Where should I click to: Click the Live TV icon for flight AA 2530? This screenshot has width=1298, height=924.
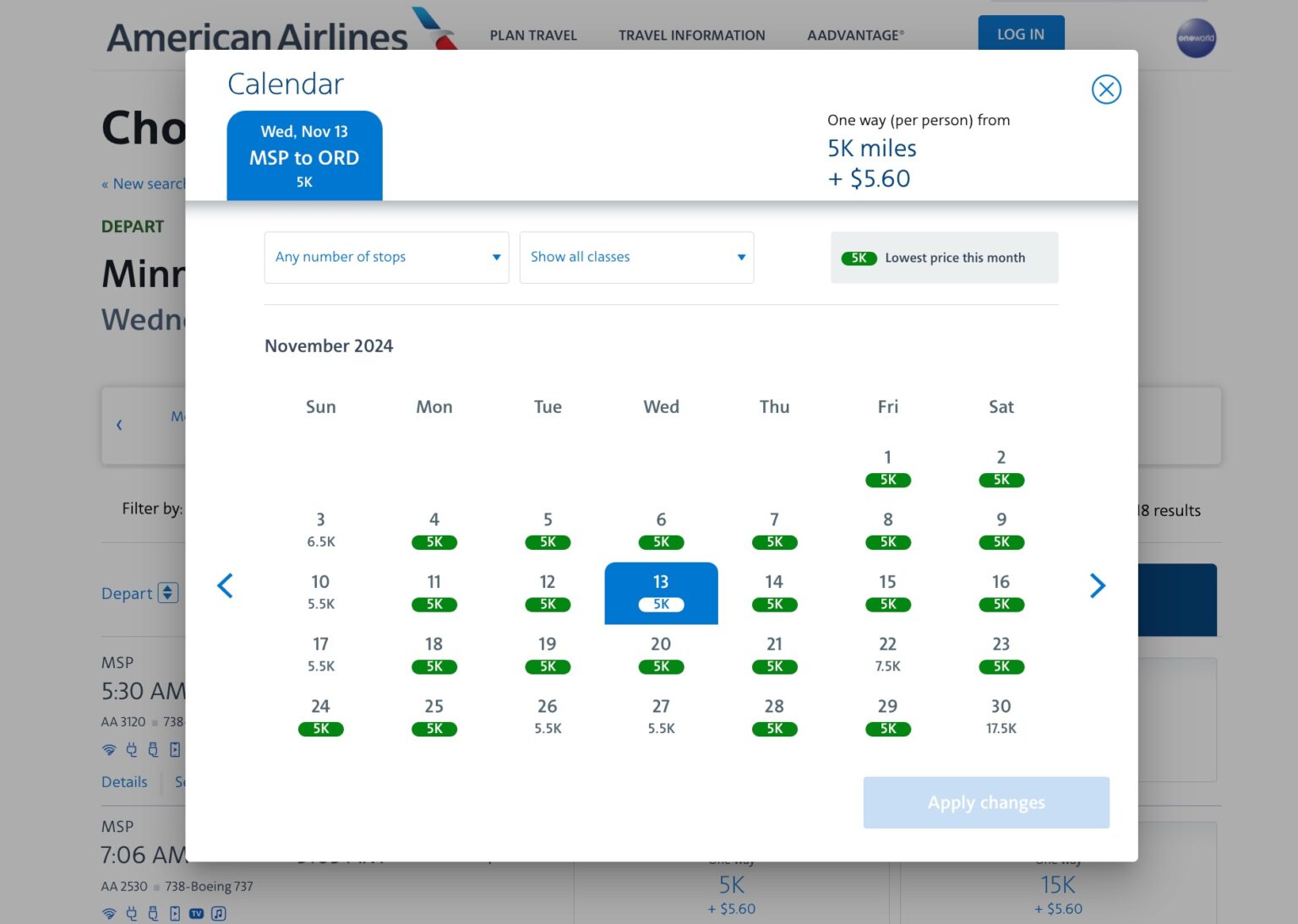pos(196,913)
